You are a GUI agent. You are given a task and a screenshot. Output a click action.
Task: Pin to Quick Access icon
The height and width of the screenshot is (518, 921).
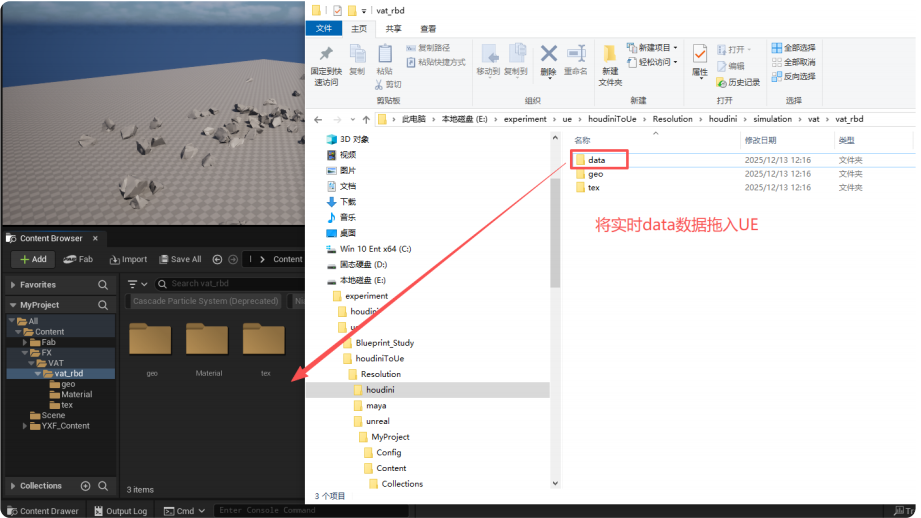[x=326, y=60]
